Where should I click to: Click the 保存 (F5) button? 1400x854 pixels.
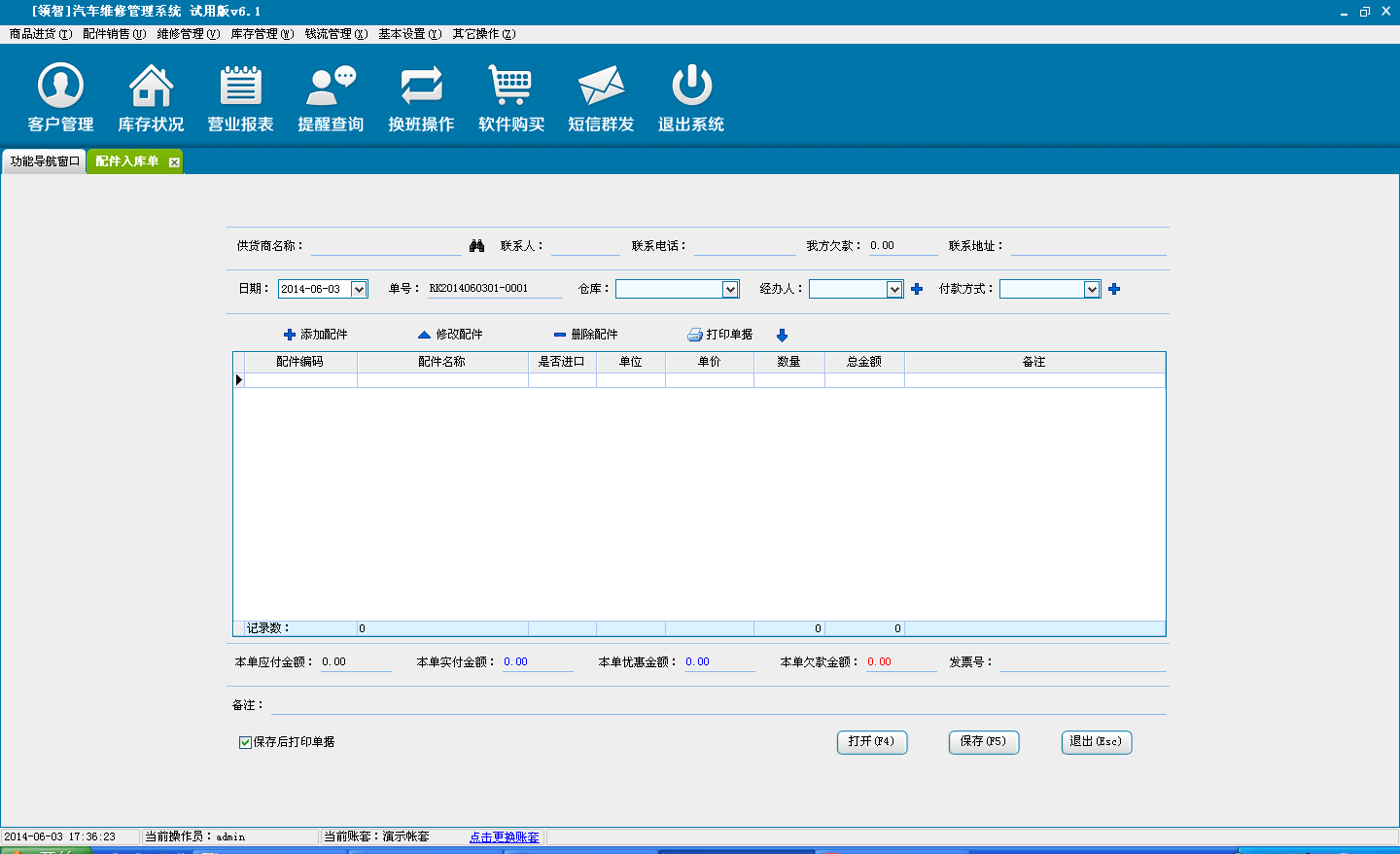pyautogui.click(x=983, y=742)
